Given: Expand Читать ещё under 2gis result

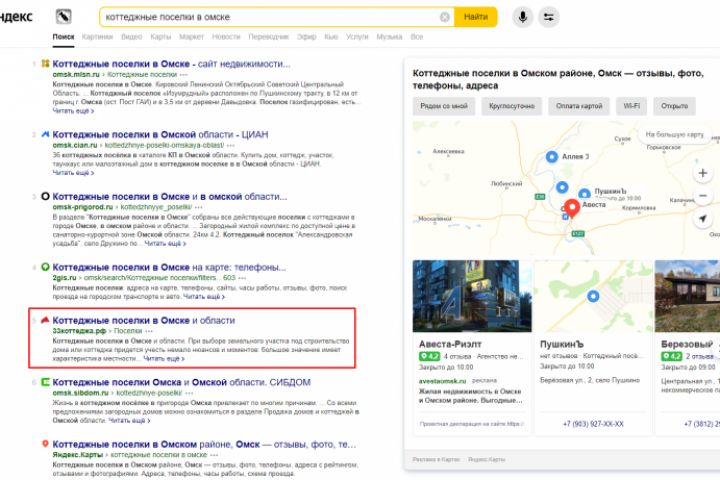Looking at the screenshot, I should tap(204, 297).
